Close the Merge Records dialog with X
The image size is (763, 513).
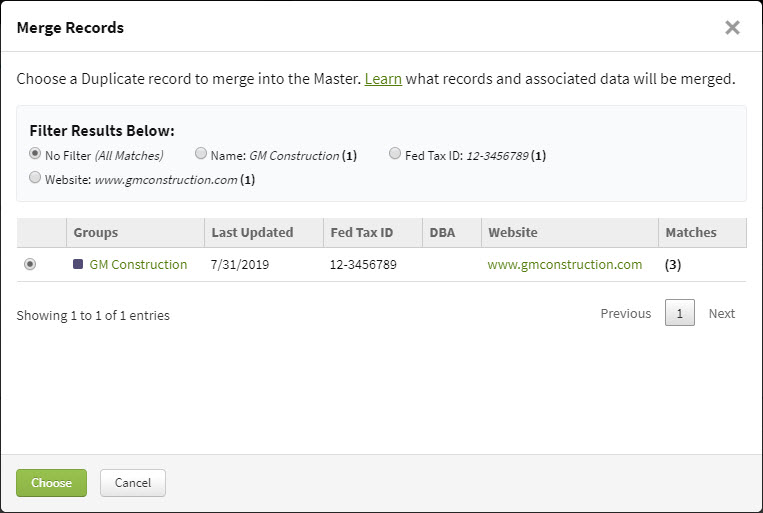pos(732,28)
